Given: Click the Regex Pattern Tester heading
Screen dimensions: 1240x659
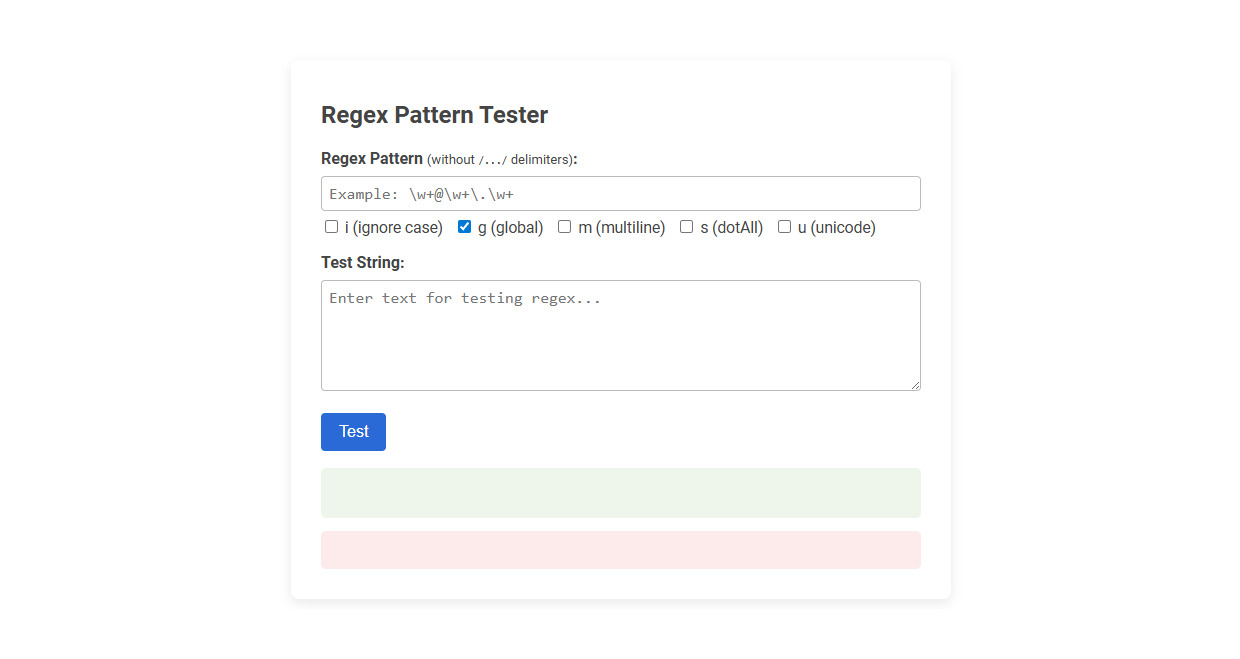Looking at the screenshot, I should coord(434,115).
